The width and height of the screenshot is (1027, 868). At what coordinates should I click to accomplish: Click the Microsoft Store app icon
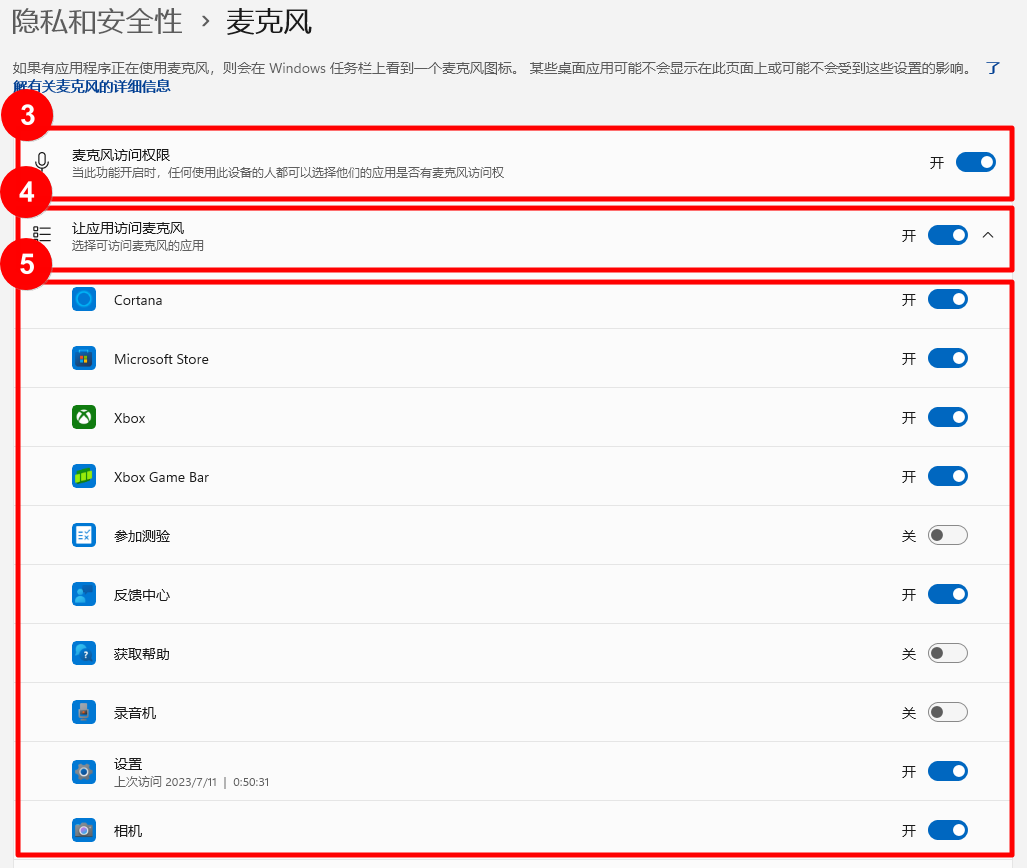point(84,358)
